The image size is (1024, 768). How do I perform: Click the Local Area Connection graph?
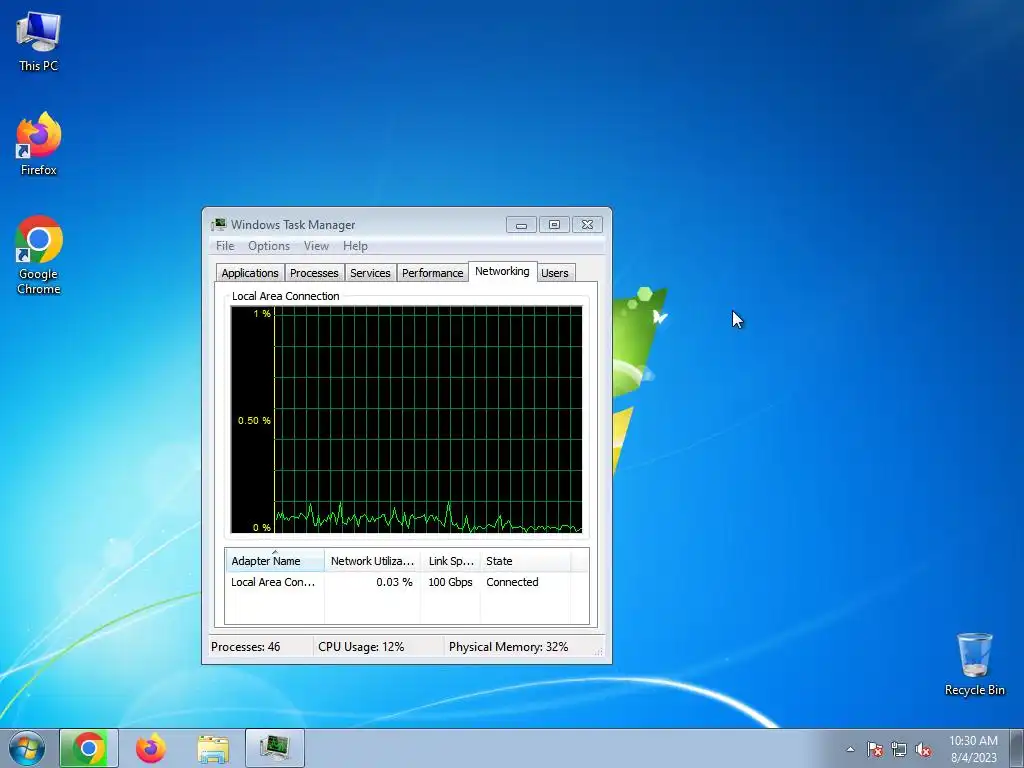click(406, 420)
